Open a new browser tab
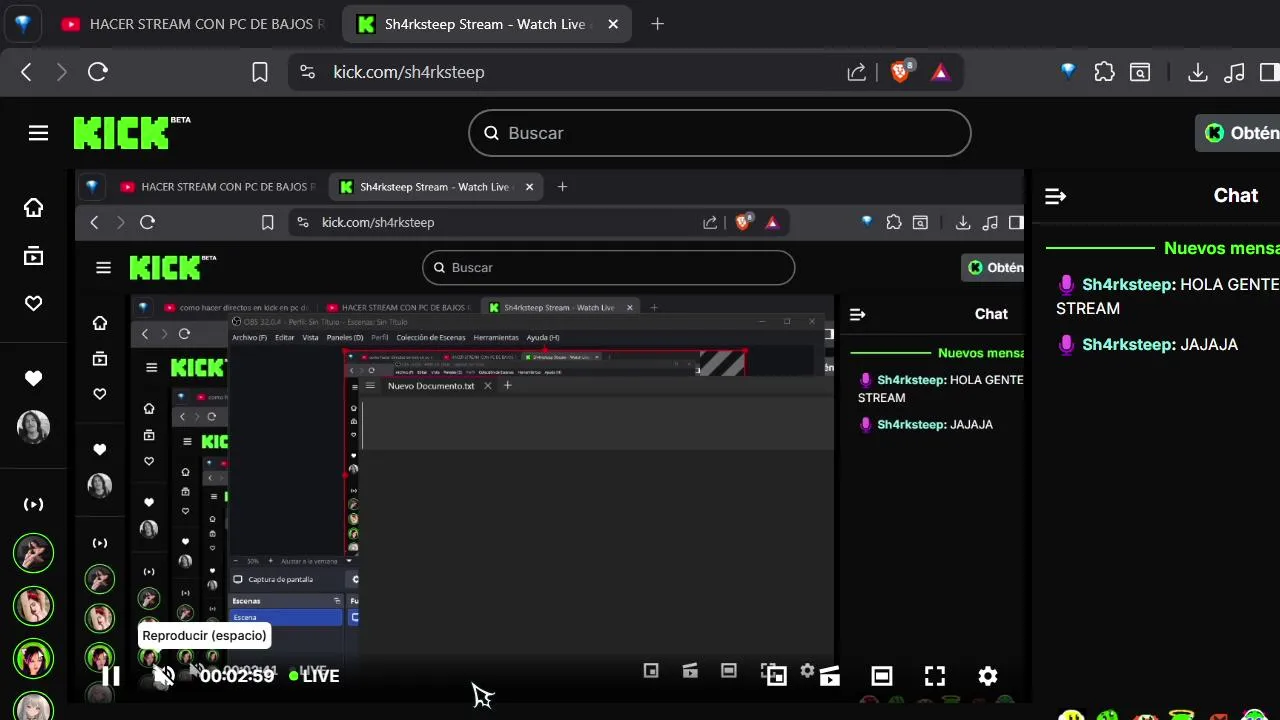This screenshot has height=720, width=1280. (x=657, y=24)
